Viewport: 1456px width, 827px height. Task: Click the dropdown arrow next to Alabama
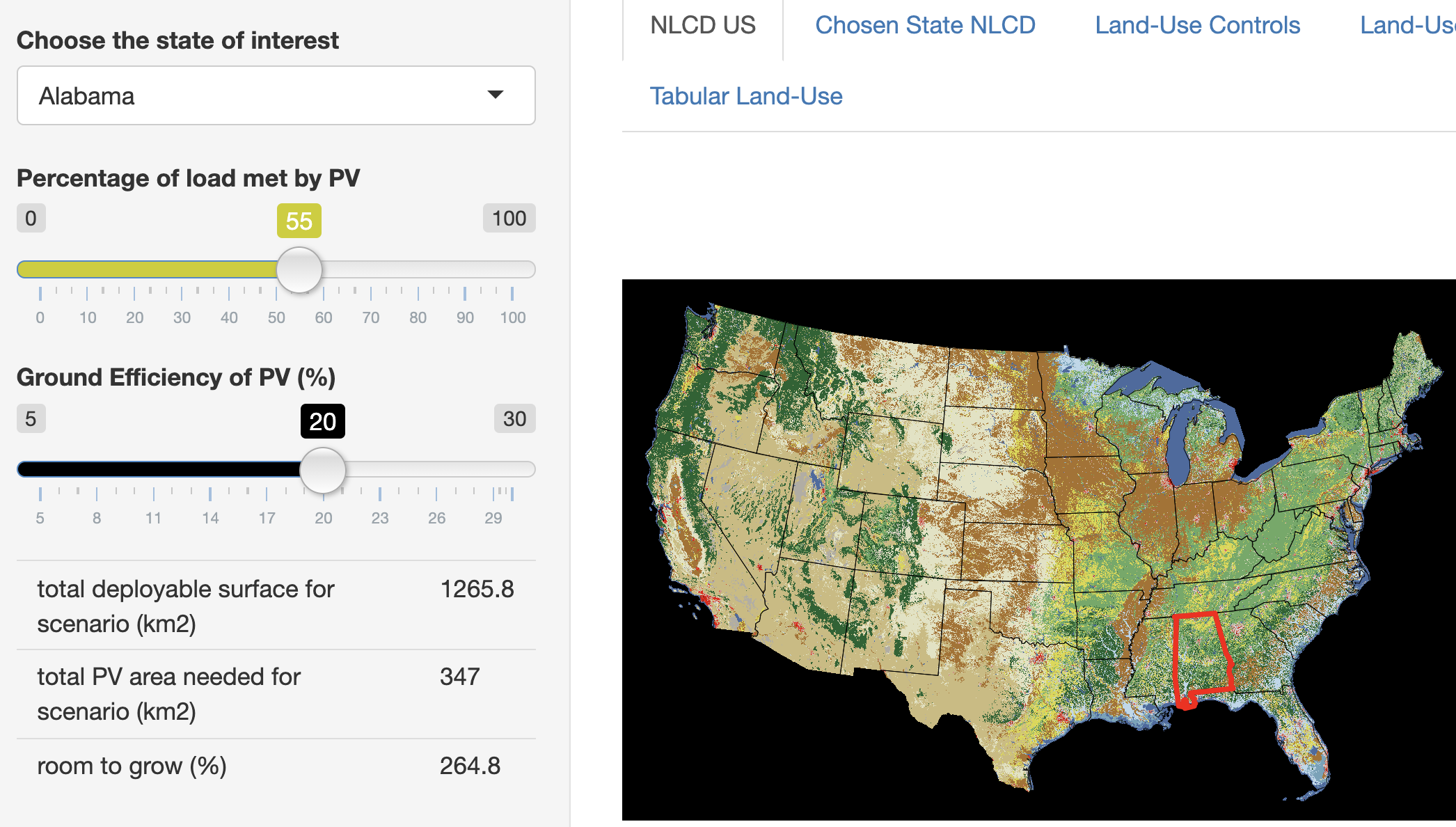[x=496, y=95]
